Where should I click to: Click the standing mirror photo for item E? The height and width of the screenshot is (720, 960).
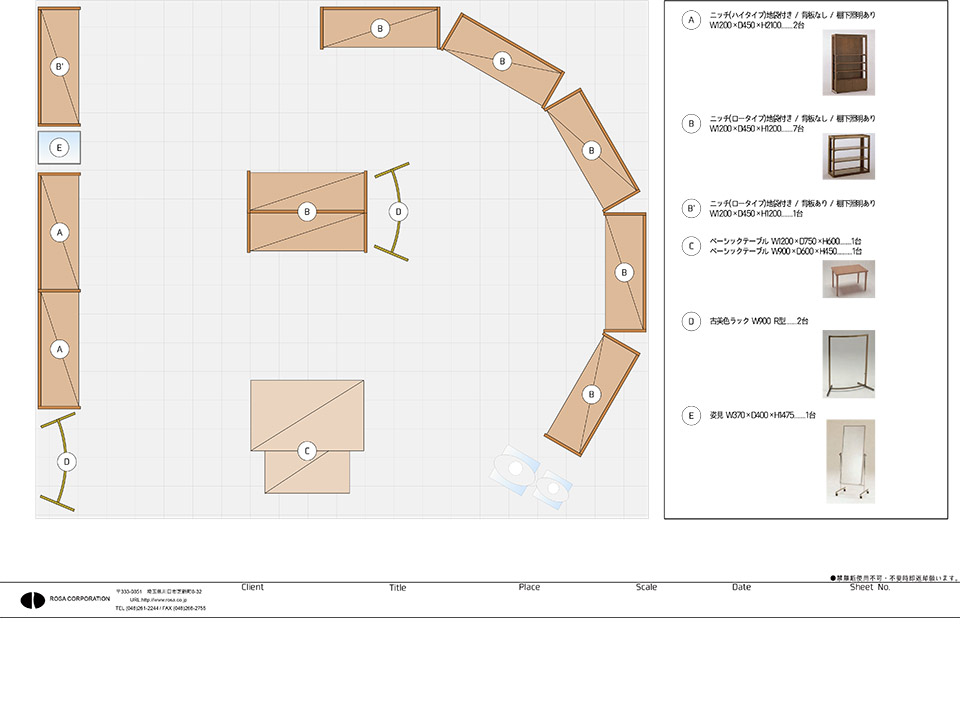pos(849,459)
